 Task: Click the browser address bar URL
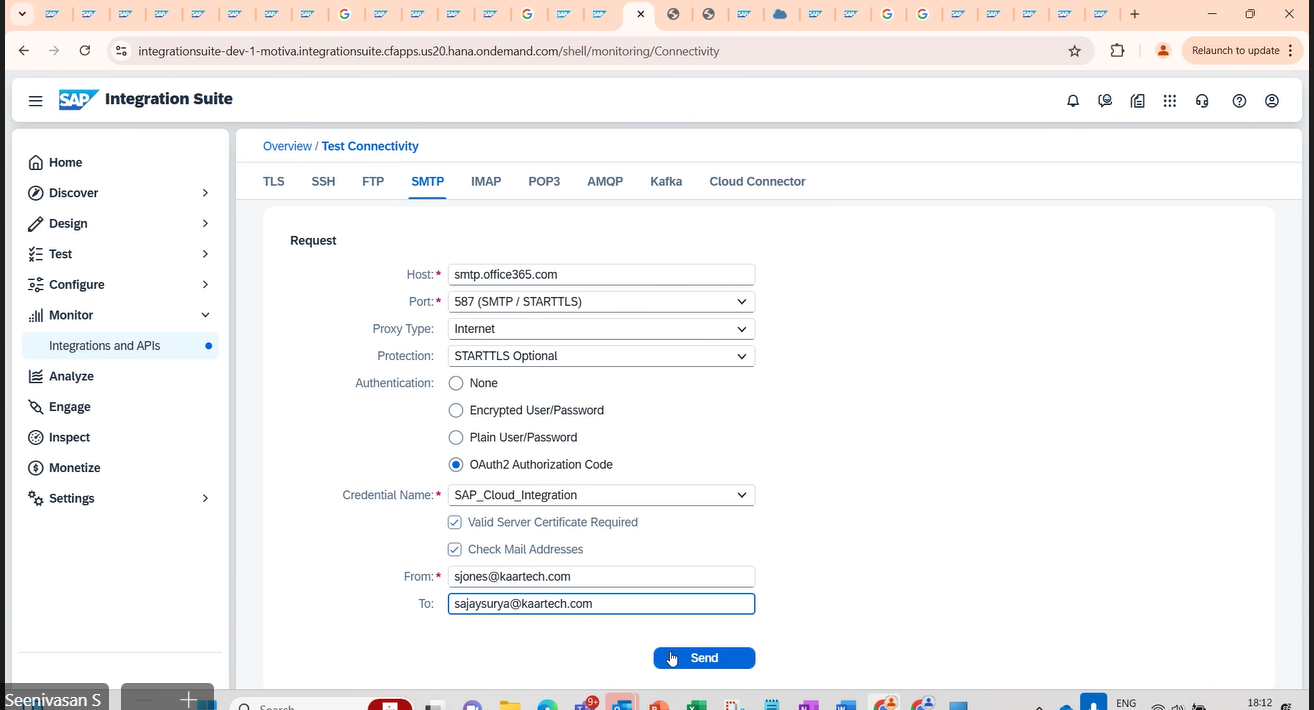point(428,51)
